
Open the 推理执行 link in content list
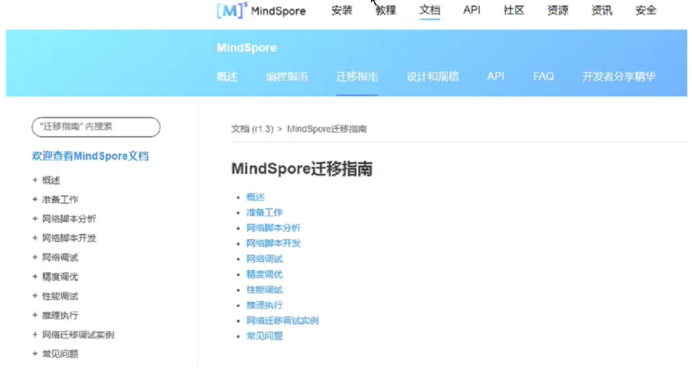264,305
